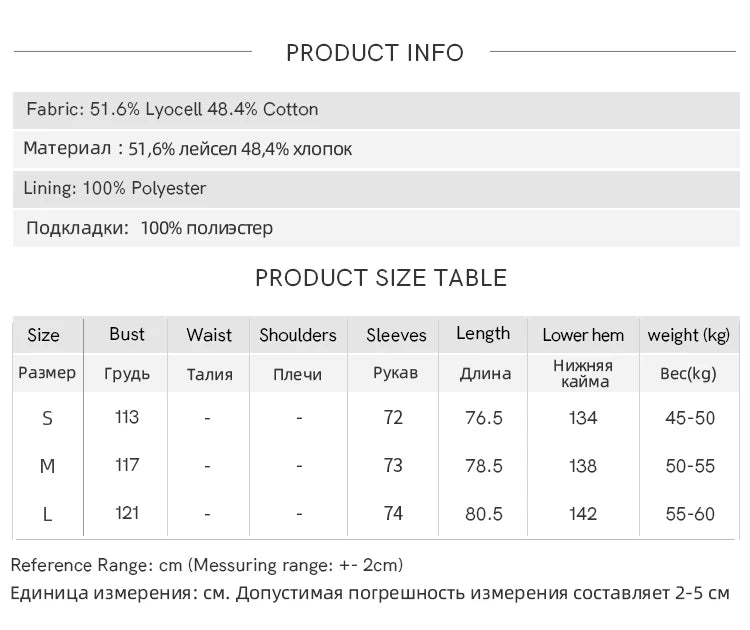Viewport: 750px width, 630px height.
Task: Select the Shoulders column header
Action: pyautogui.click(x=298, y=335)
